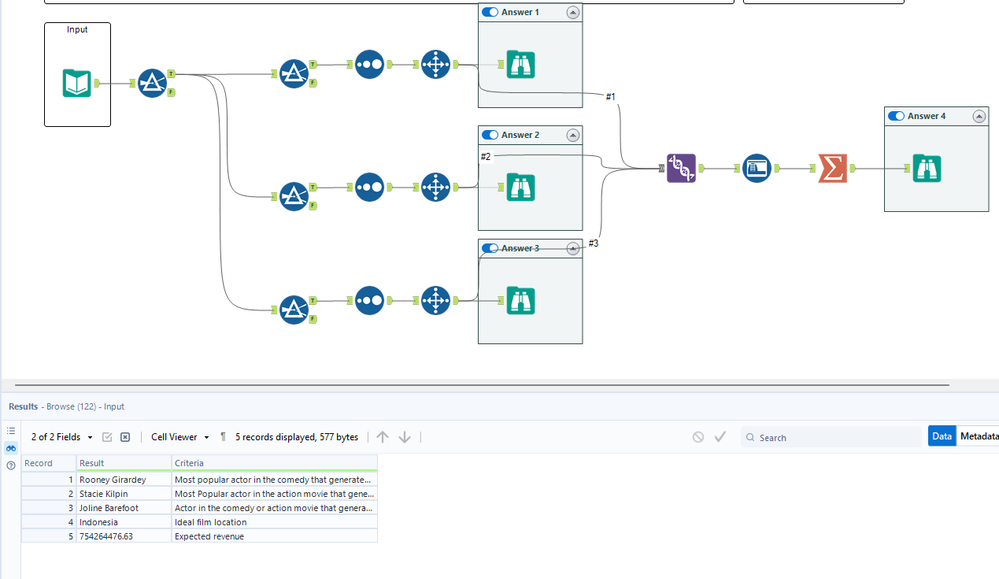Viewport: 999px width, 579px height.
Task: Click the Search field in Results
Action: point(836,437)
